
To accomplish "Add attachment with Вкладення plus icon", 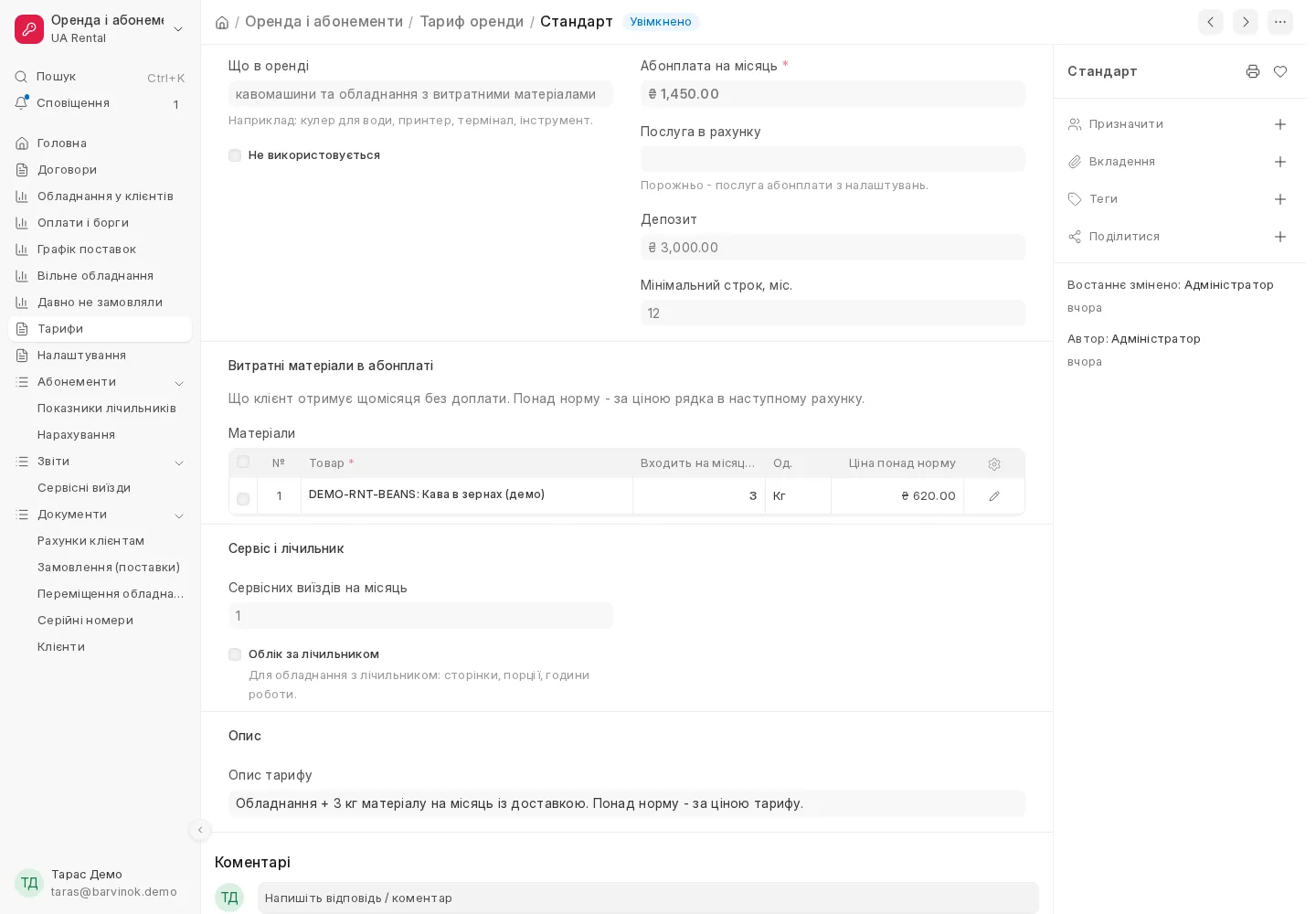I will [1280, 162].
